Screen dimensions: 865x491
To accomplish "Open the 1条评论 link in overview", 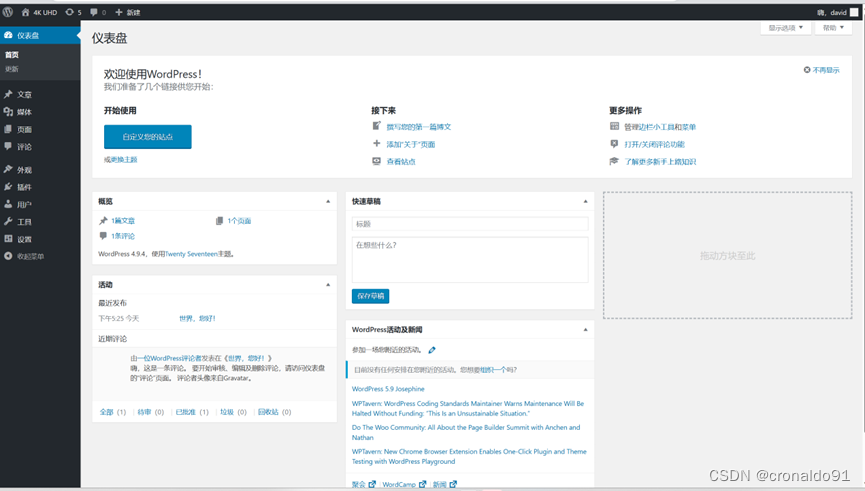I will [123, 236].
